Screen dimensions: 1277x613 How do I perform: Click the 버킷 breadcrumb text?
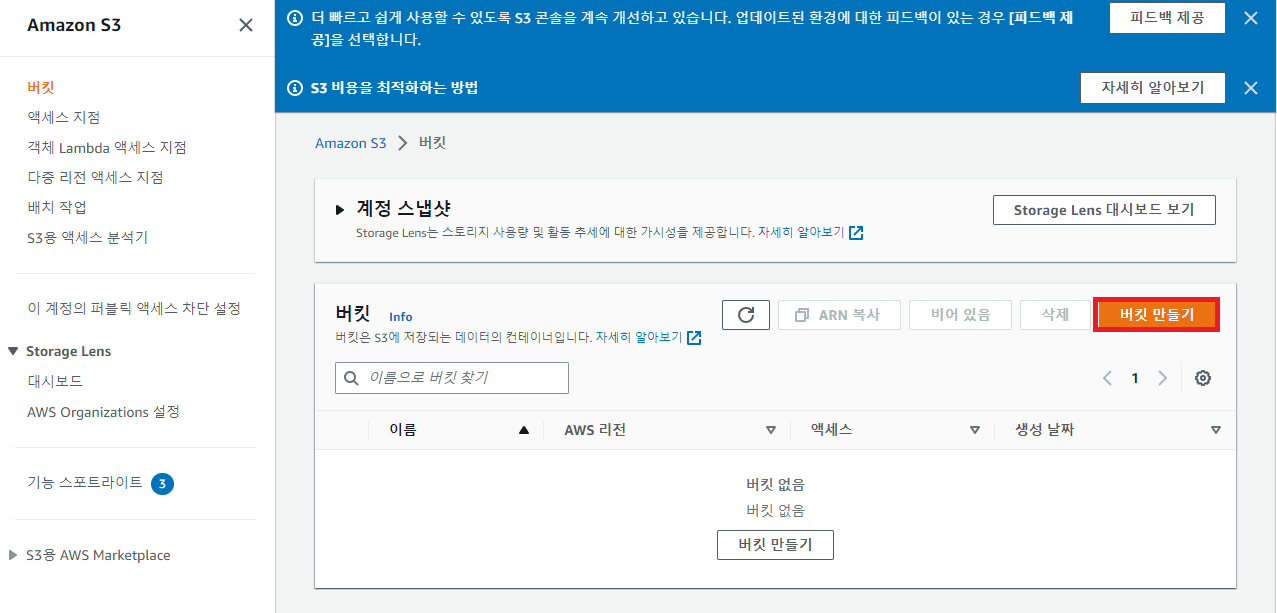point(432,143)
